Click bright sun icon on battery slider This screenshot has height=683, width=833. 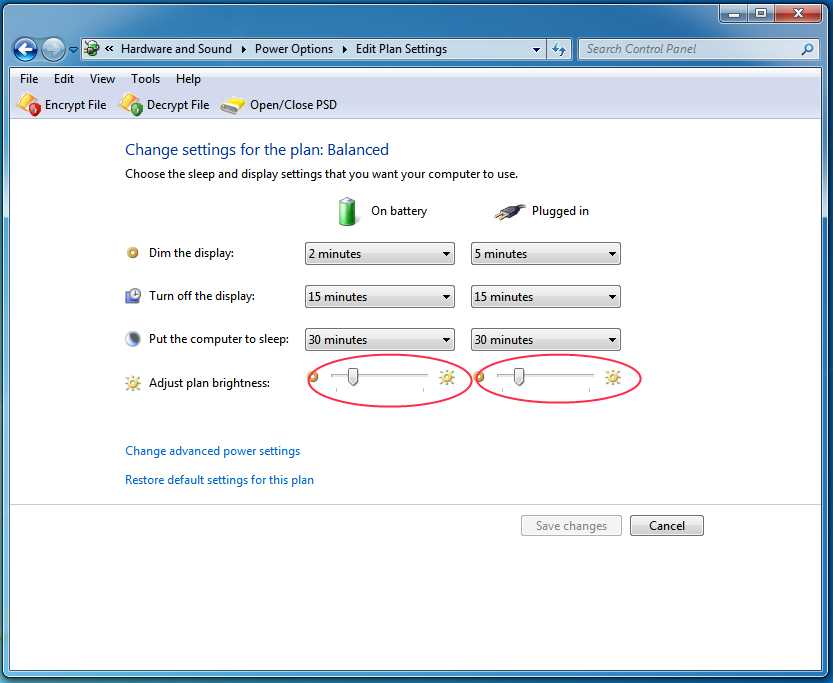pos(447,377)
